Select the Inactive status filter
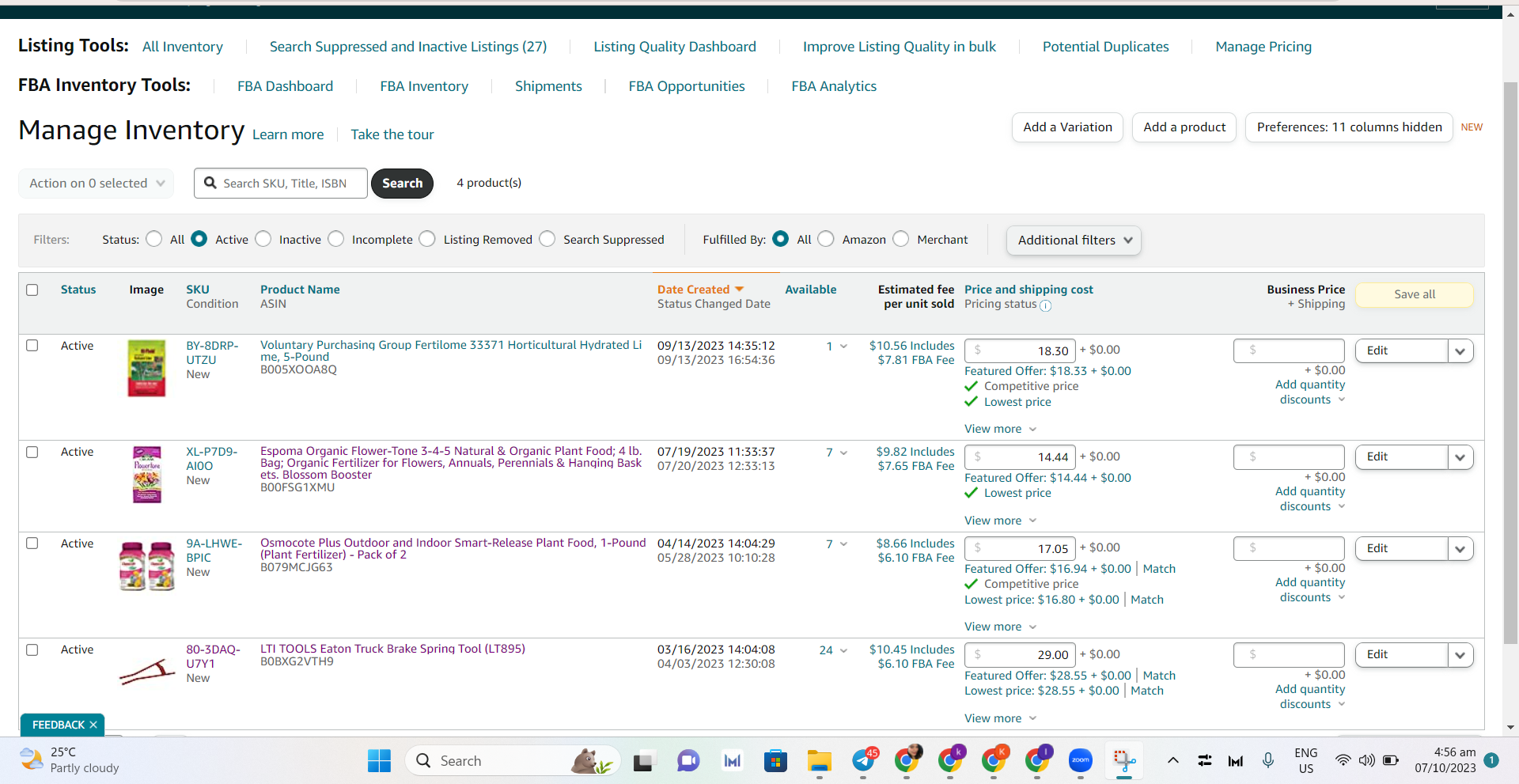This screenshot has height=784, width=1519. click(x=263, y=239)
